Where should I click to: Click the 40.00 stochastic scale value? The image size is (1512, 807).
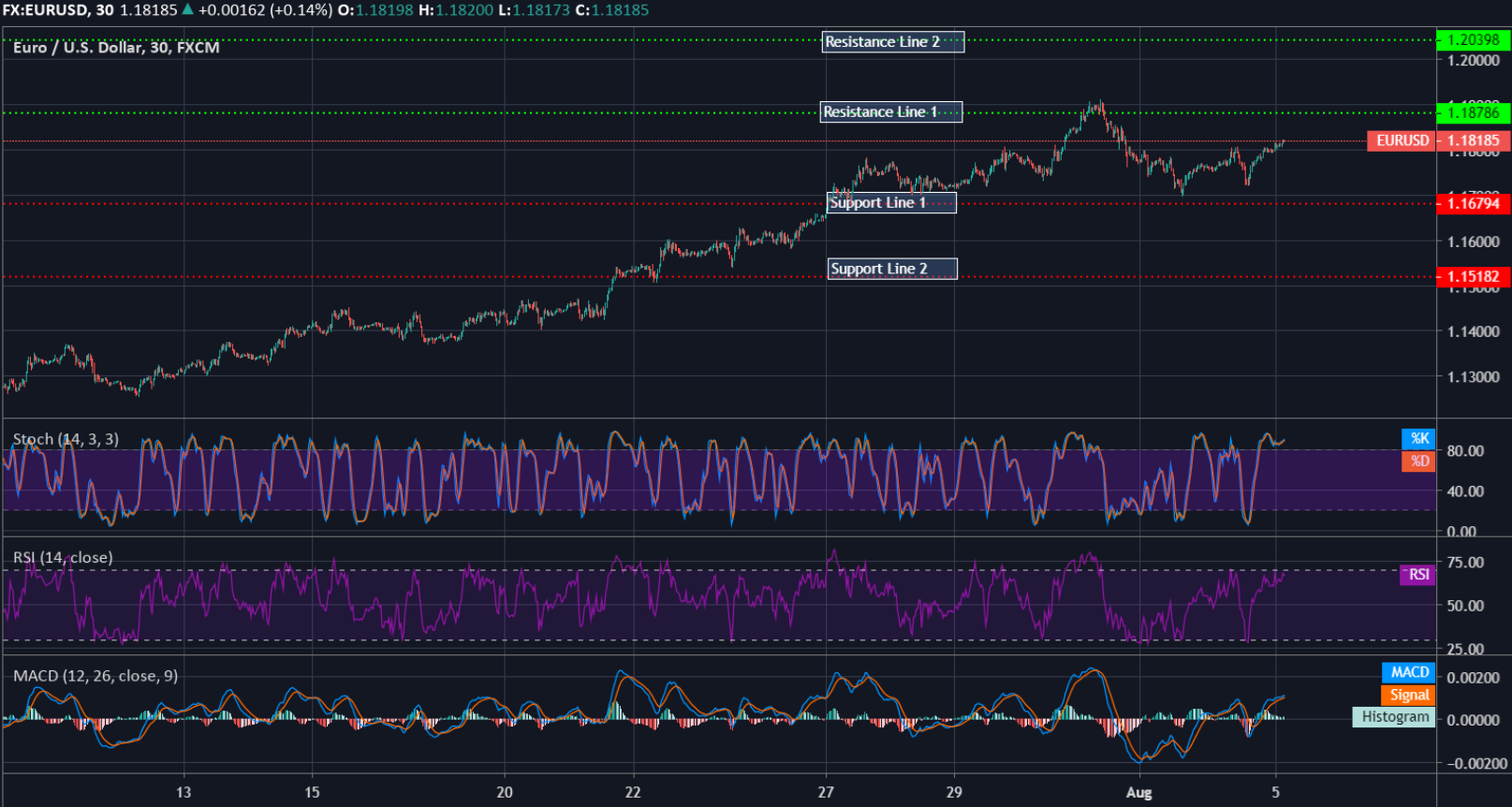coord(1465,491)
